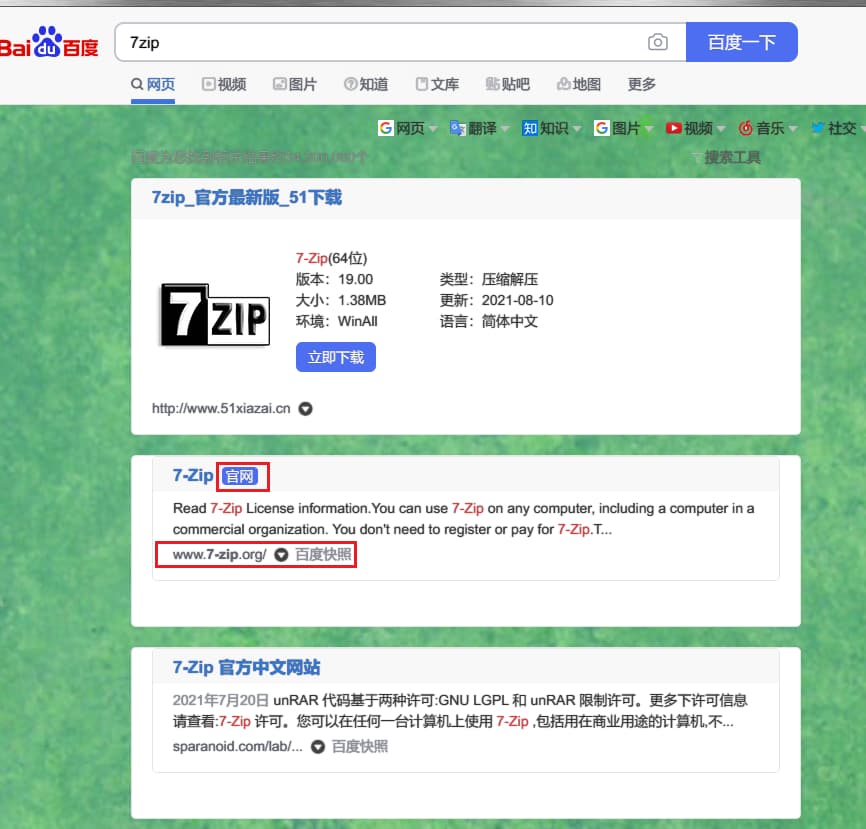Open the 翻译 translate shortcut
Image resolution: width=866 pixels, height=829 pixels.
point(474,128)
